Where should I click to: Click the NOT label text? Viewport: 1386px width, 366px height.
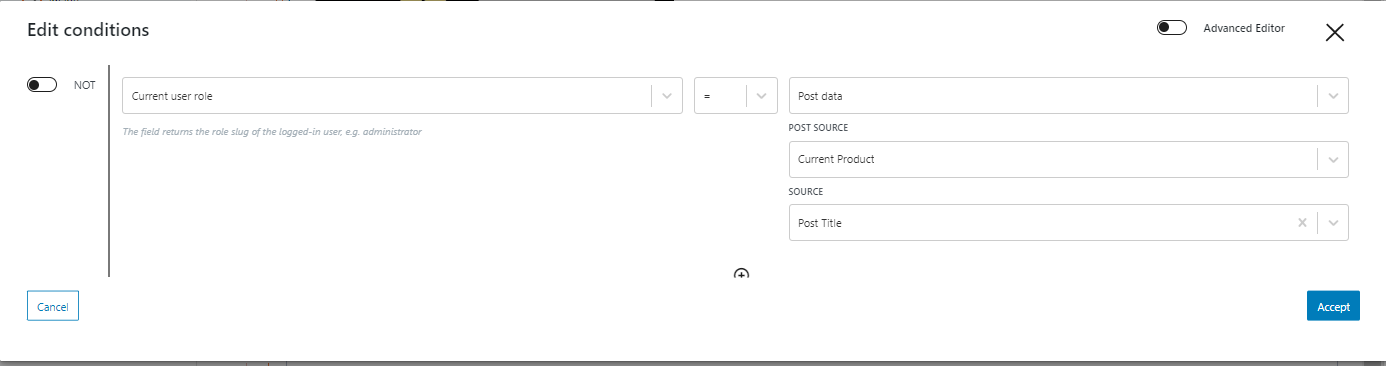click(85, 85)
